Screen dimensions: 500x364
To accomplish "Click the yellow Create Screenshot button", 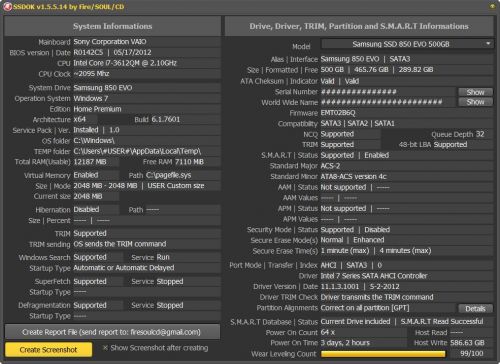I will click(48, 350).
